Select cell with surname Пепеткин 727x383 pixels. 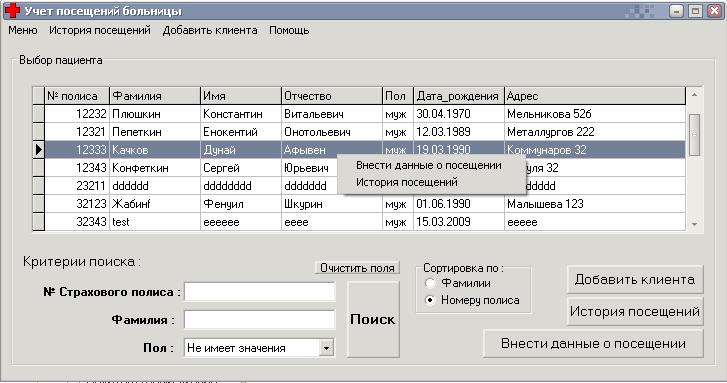click(x=155, y=132)
